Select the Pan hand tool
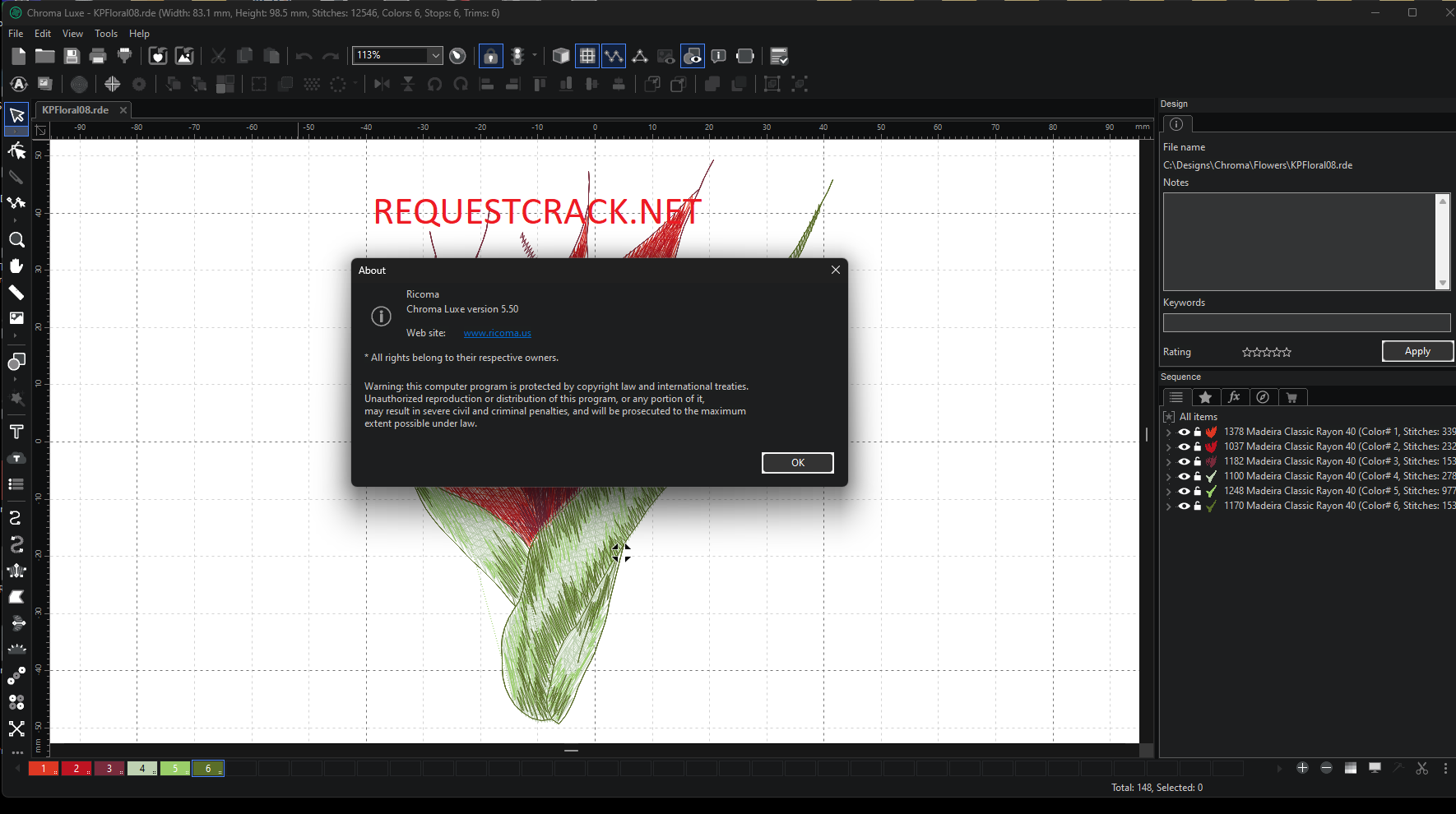This screenshot has height=814, width=1456. coord(16,266)
